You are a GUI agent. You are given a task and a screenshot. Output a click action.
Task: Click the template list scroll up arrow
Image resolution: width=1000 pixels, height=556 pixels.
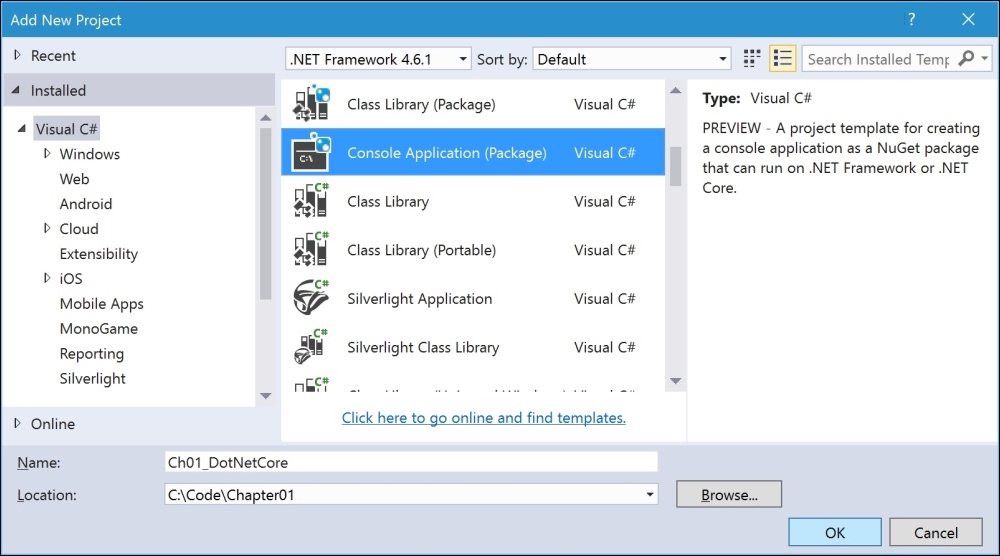(x=675, y=91)
